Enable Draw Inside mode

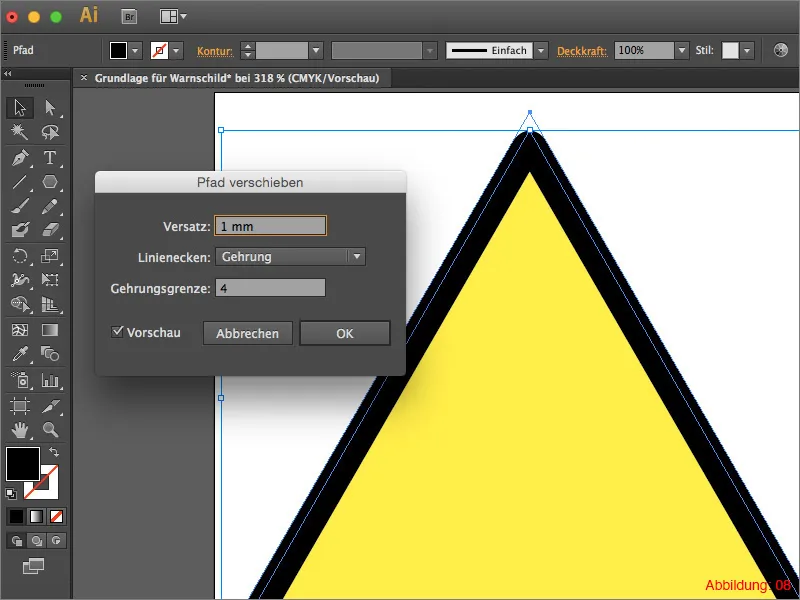pyautogui.click(x=56, y=541)
